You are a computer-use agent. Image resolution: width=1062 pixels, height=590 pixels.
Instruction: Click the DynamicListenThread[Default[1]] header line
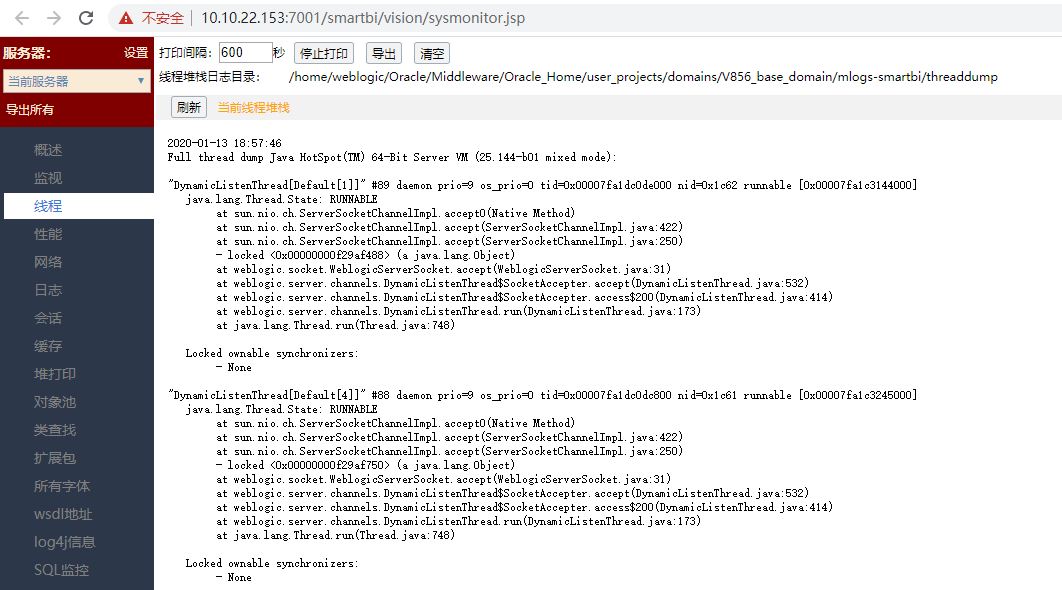pyautogui.click(x=543, y=185)
